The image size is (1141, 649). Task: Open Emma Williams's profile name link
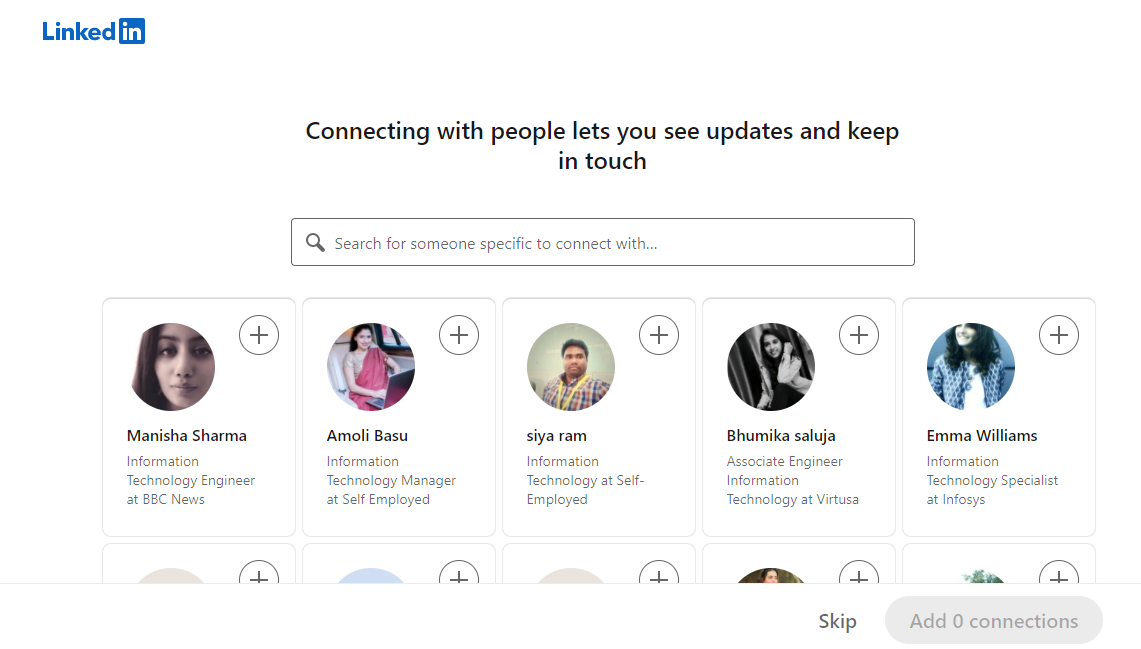click(981, 435)
